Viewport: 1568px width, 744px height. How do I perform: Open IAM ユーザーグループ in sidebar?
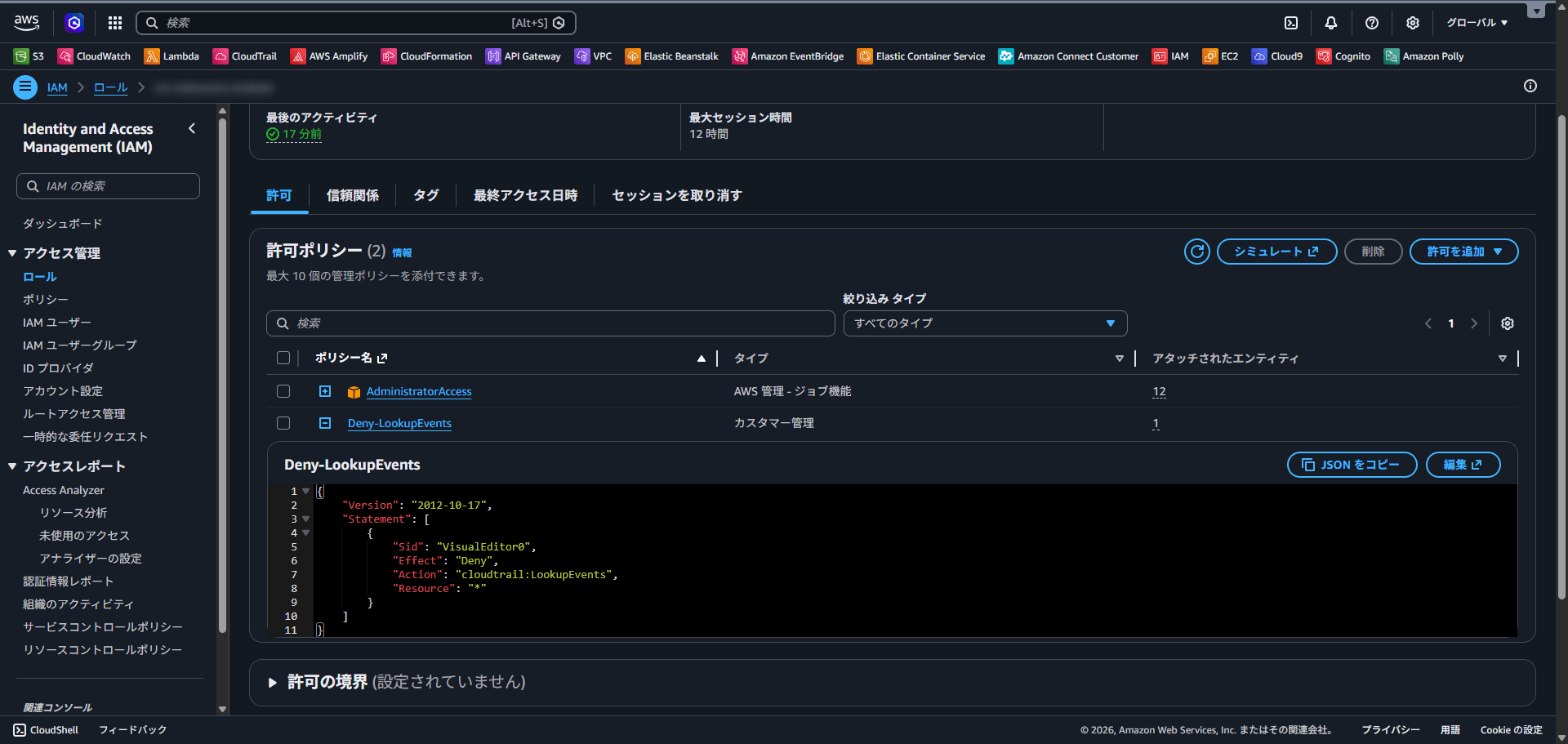tap(80, 345)
